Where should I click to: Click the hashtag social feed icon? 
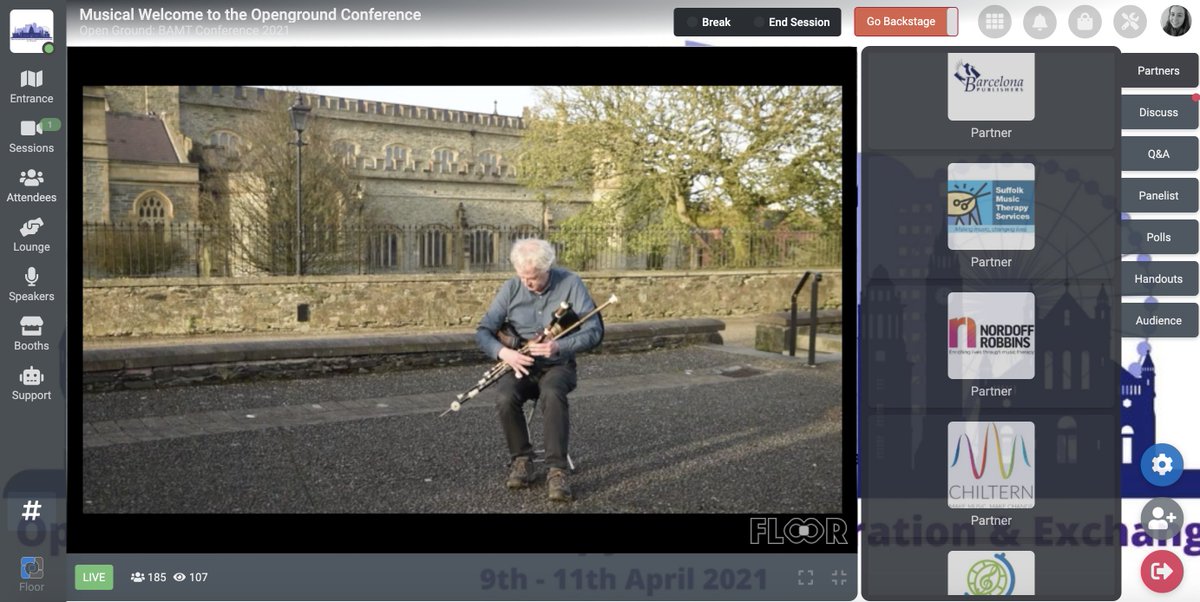click(x=32, y=511)
